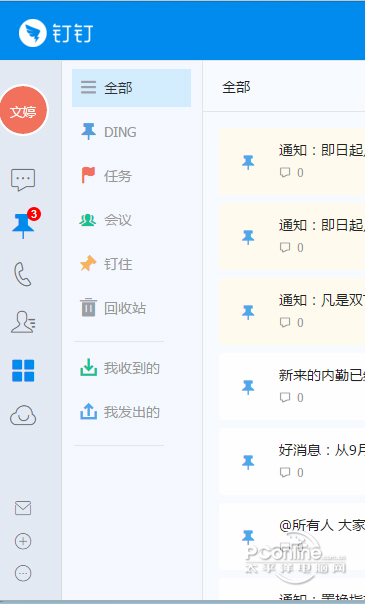Open the cloud drive icon
This screenshot has width=365, height=604.
[x=23, y=416]
